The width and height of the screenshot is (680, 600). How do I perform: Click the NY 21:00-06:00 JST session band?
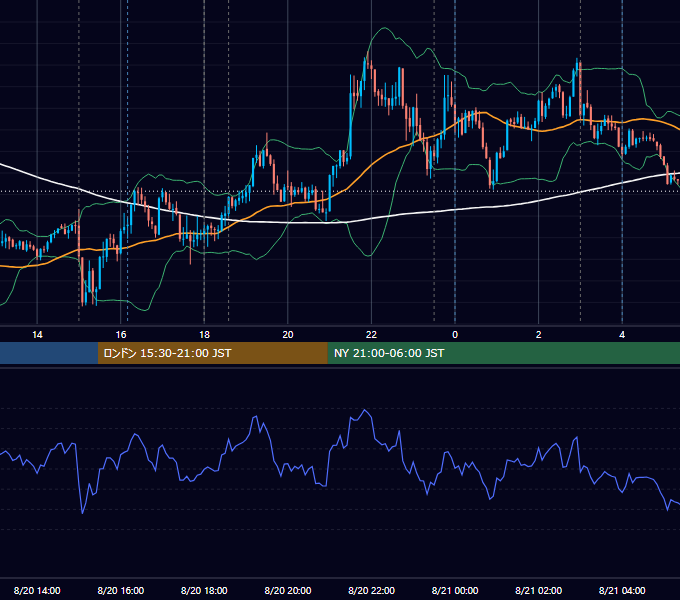[503, 353]
